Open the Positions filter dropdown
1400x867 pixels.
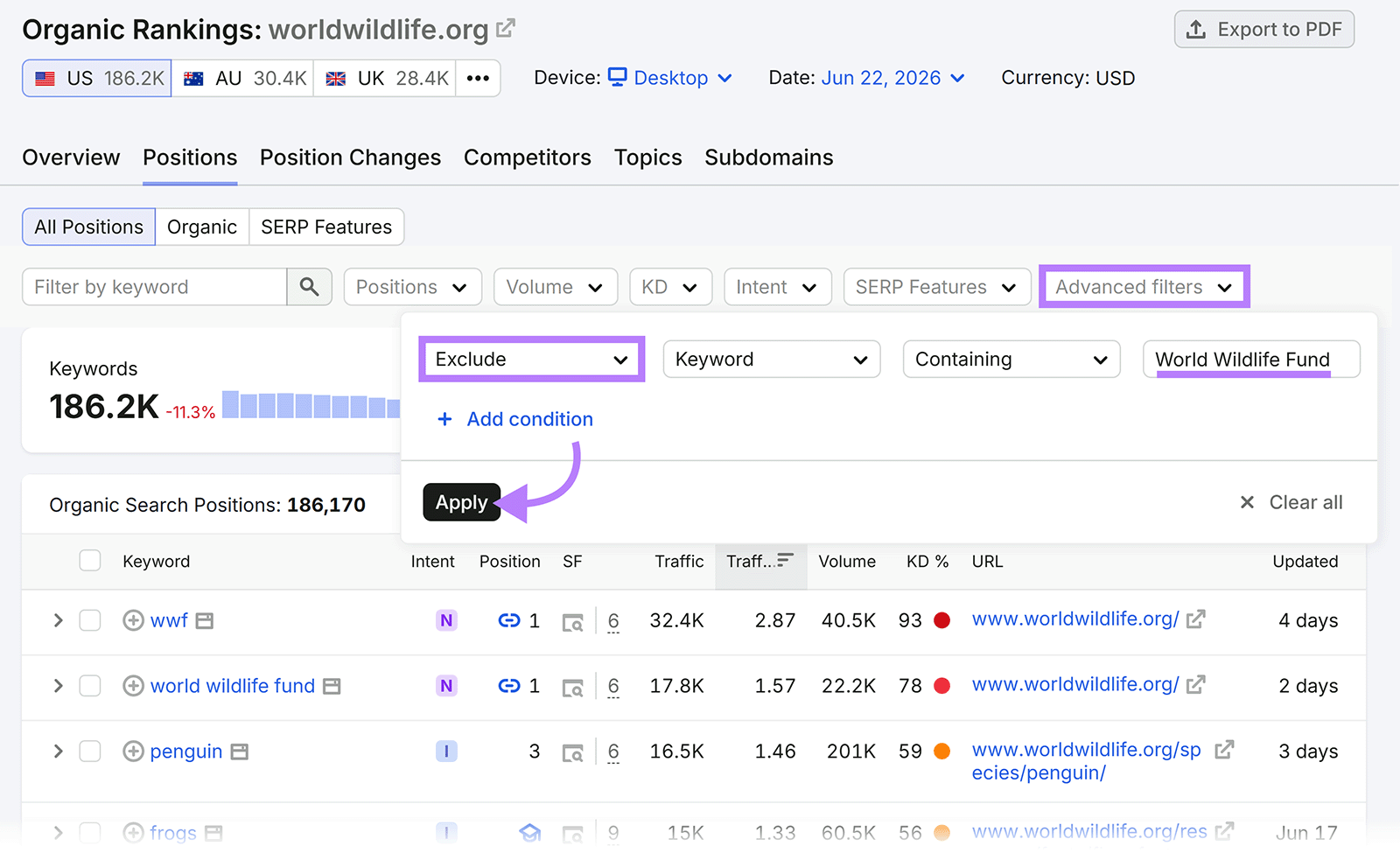[412, 287]
